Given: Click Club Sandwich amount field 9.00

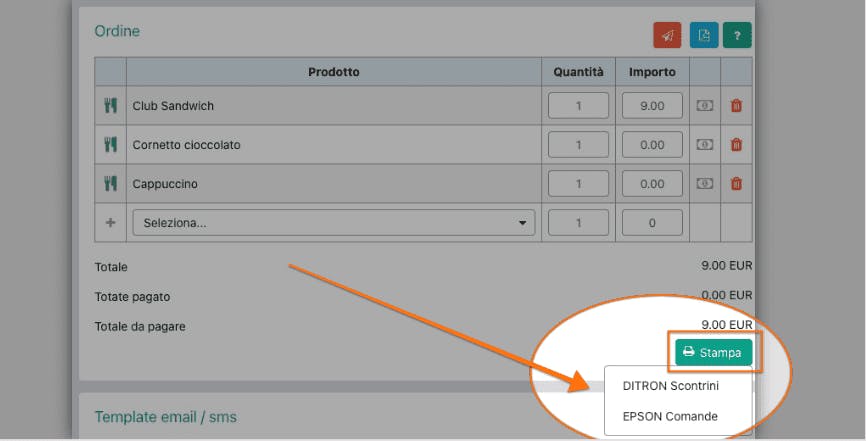Looking at the screenshot, I should pyautogui.click(x=652, y=106).
